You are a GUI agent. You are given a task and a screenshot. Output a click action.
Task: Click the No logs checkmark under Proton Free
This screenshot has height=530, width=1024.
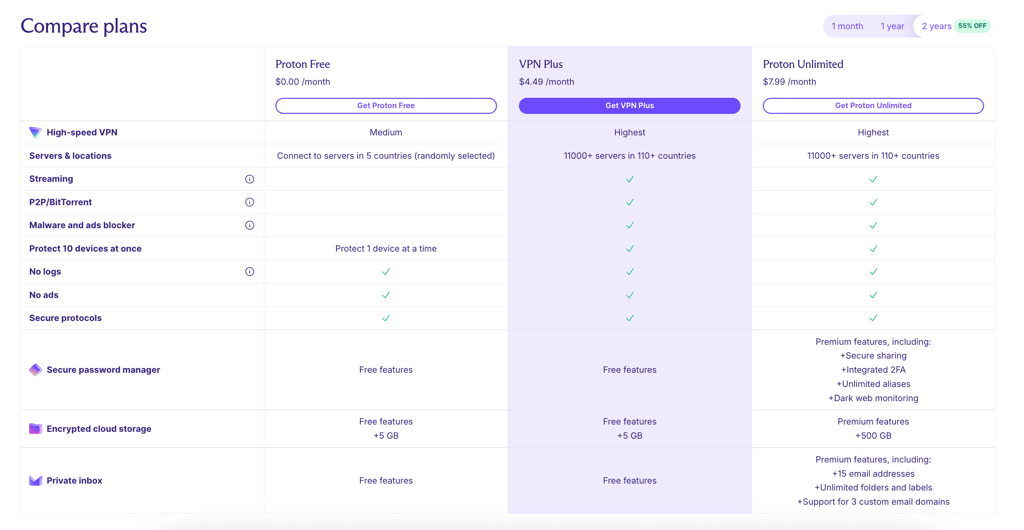(386, 272)
